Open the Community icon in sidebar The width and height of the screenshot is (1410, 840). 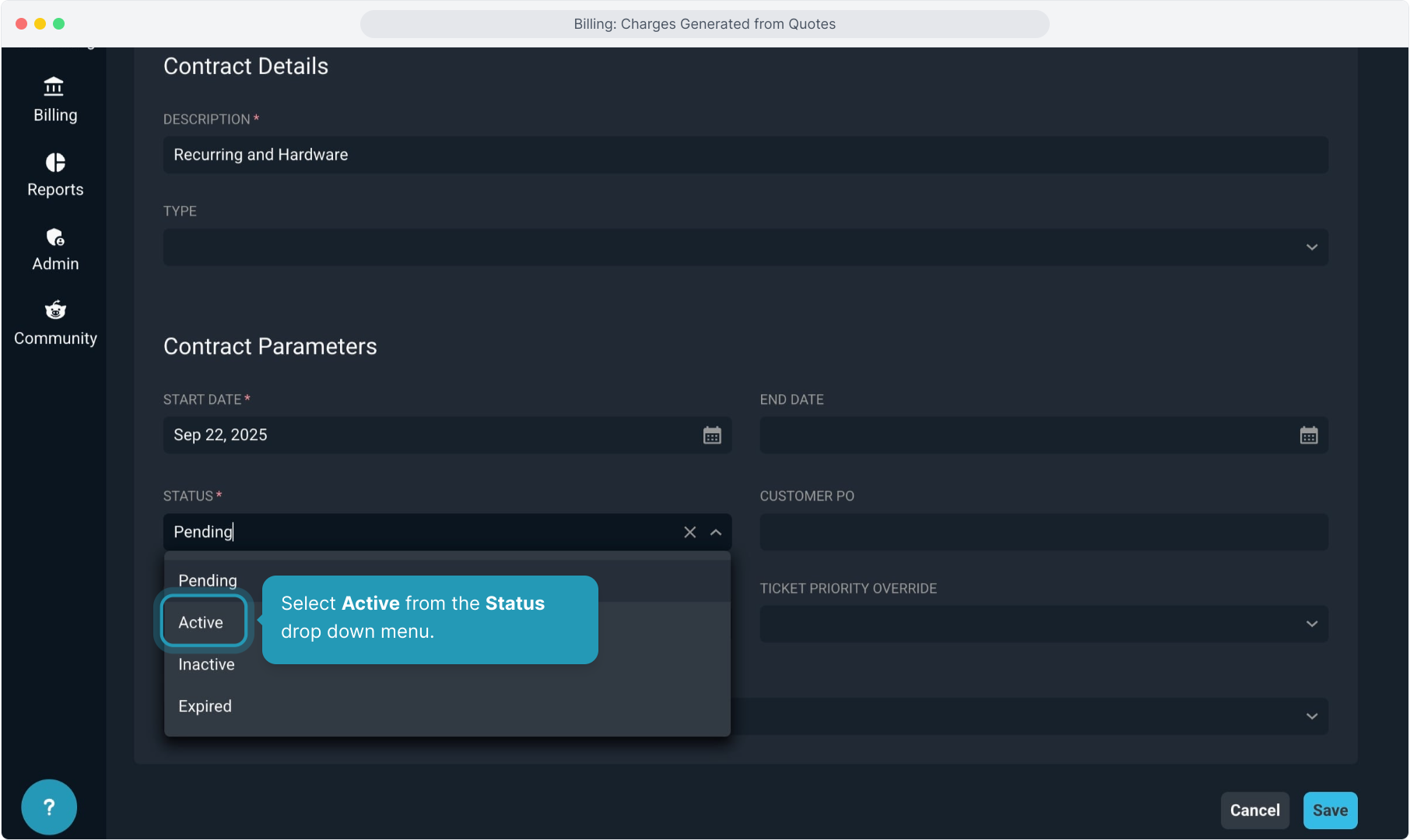[x=54, y=310]
